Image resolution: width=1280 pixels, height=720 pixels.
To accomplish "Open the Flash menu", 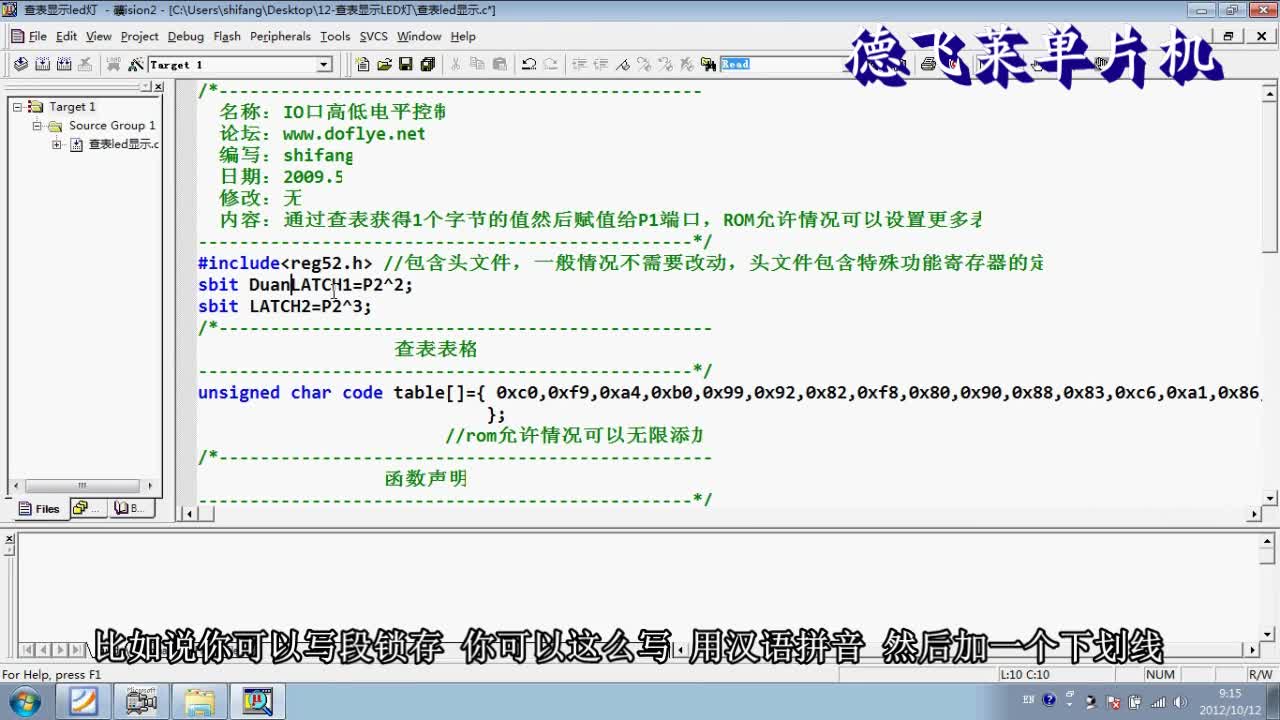I will [x=227, y=36].
